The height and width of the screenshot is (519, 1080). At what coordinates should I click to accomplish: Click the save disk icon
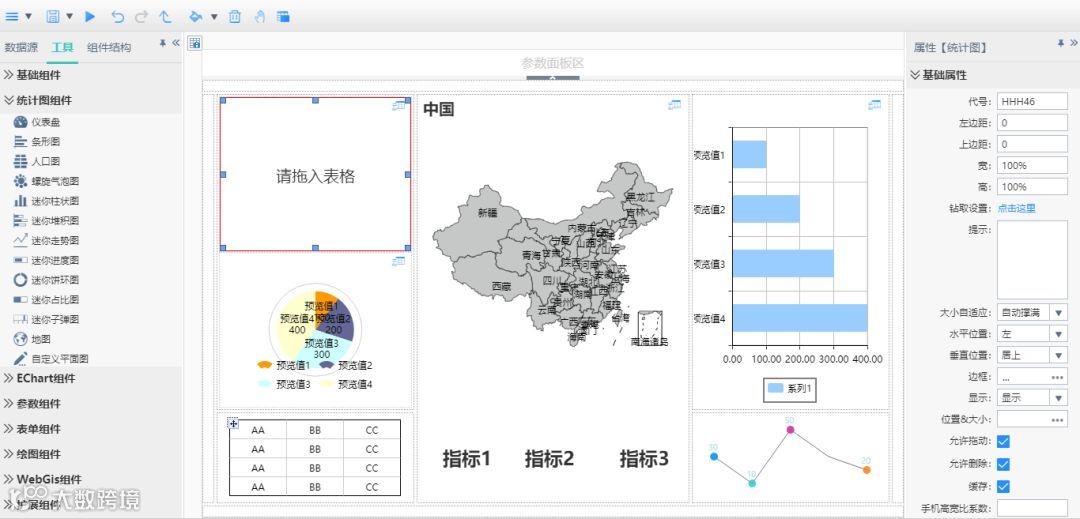coord(53,17)
